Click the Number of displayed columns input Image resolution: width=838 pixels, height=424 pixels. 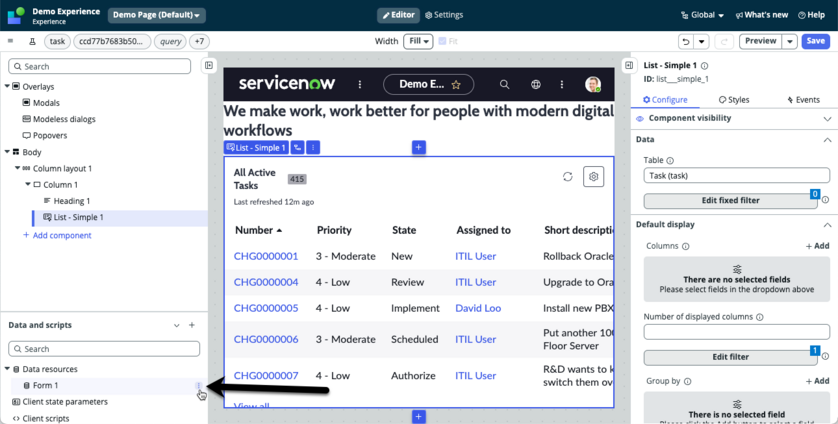click(x=736, y=332)
